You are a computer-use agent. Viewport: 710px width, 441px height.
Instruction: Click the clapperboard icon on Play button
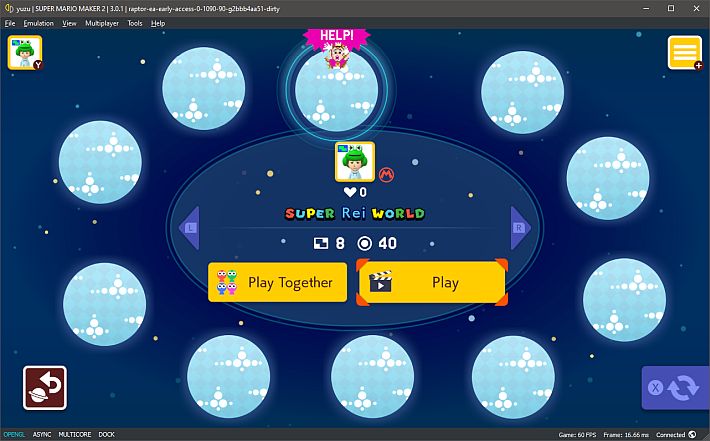point(380,282)
